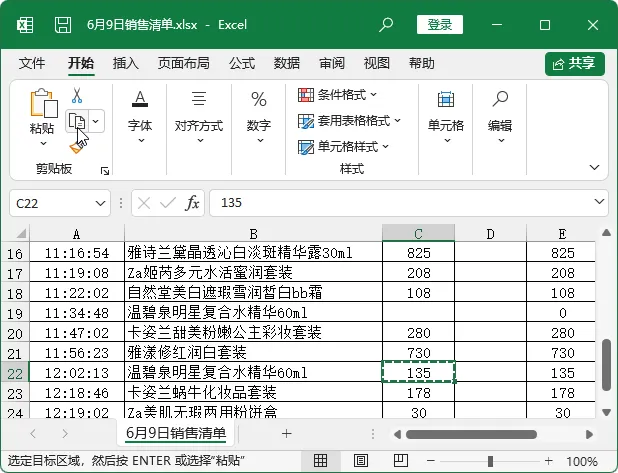Open the 对齐方式 alignment group
Screen dimensions: 618x473
(x=199, y=116)
